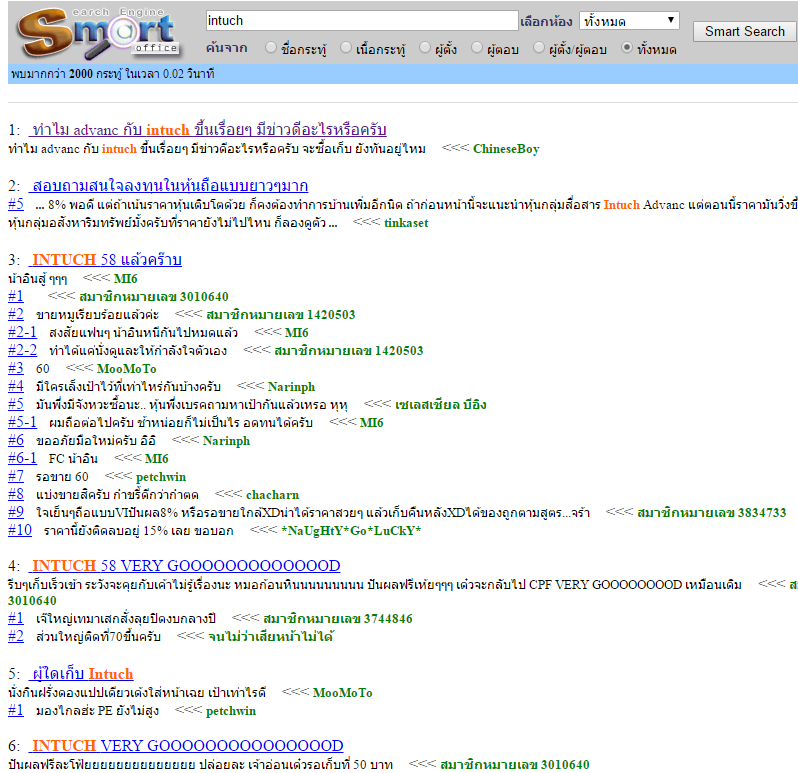Jump to reply #2-1 in thread 3
Screen dimensions: 798x773
point(22,332)
